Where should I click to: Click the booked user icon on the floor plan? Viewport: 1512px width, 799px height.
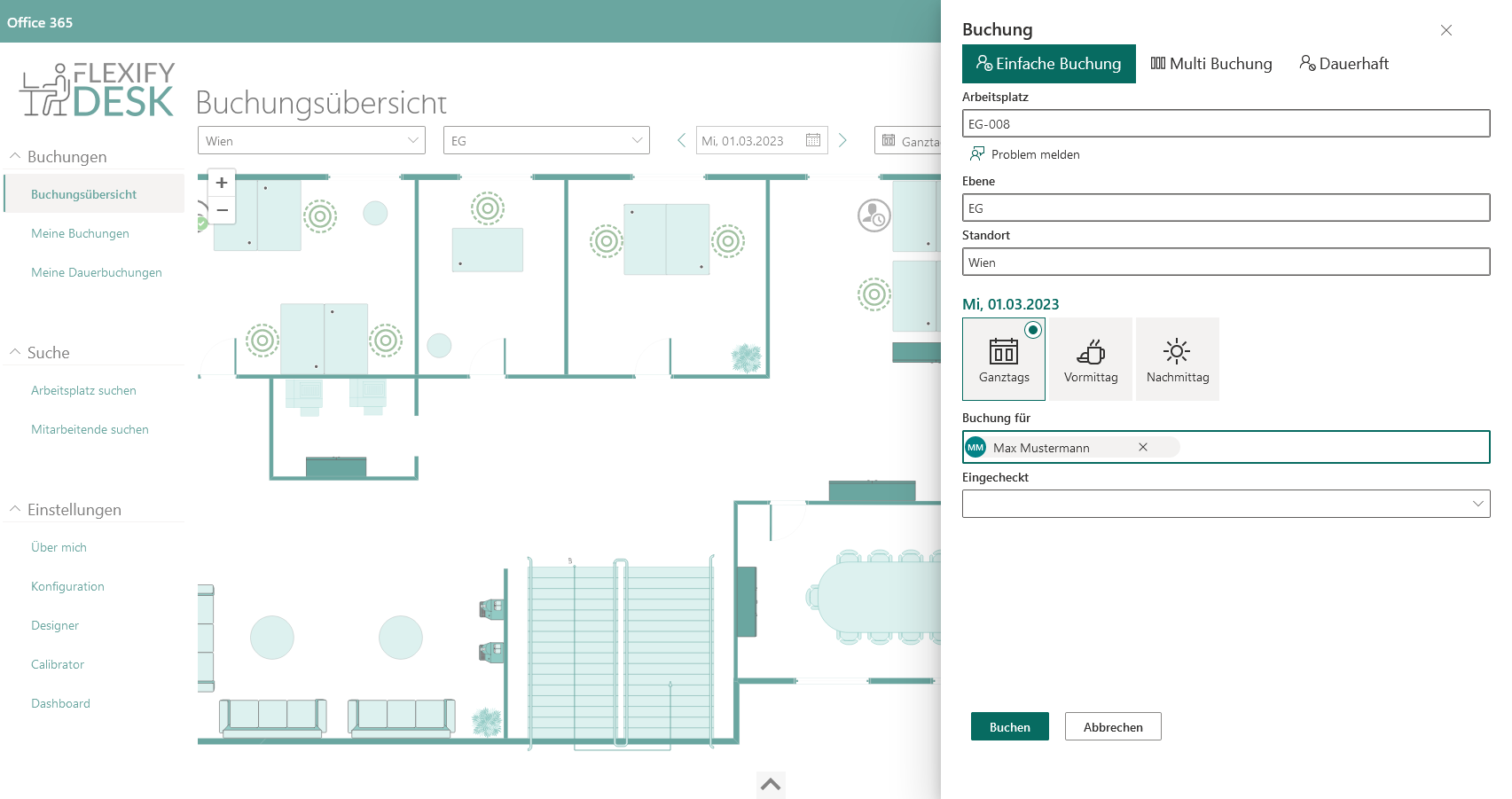pos(874,215)
